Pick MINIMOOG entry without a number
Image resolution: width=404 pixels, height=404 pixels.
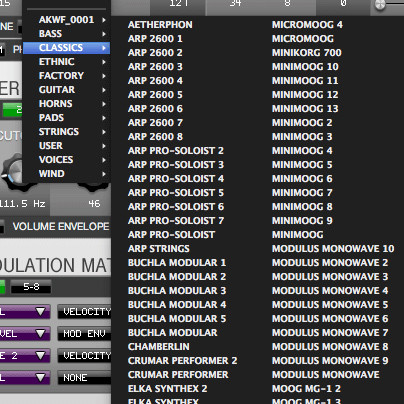point(297,235)
